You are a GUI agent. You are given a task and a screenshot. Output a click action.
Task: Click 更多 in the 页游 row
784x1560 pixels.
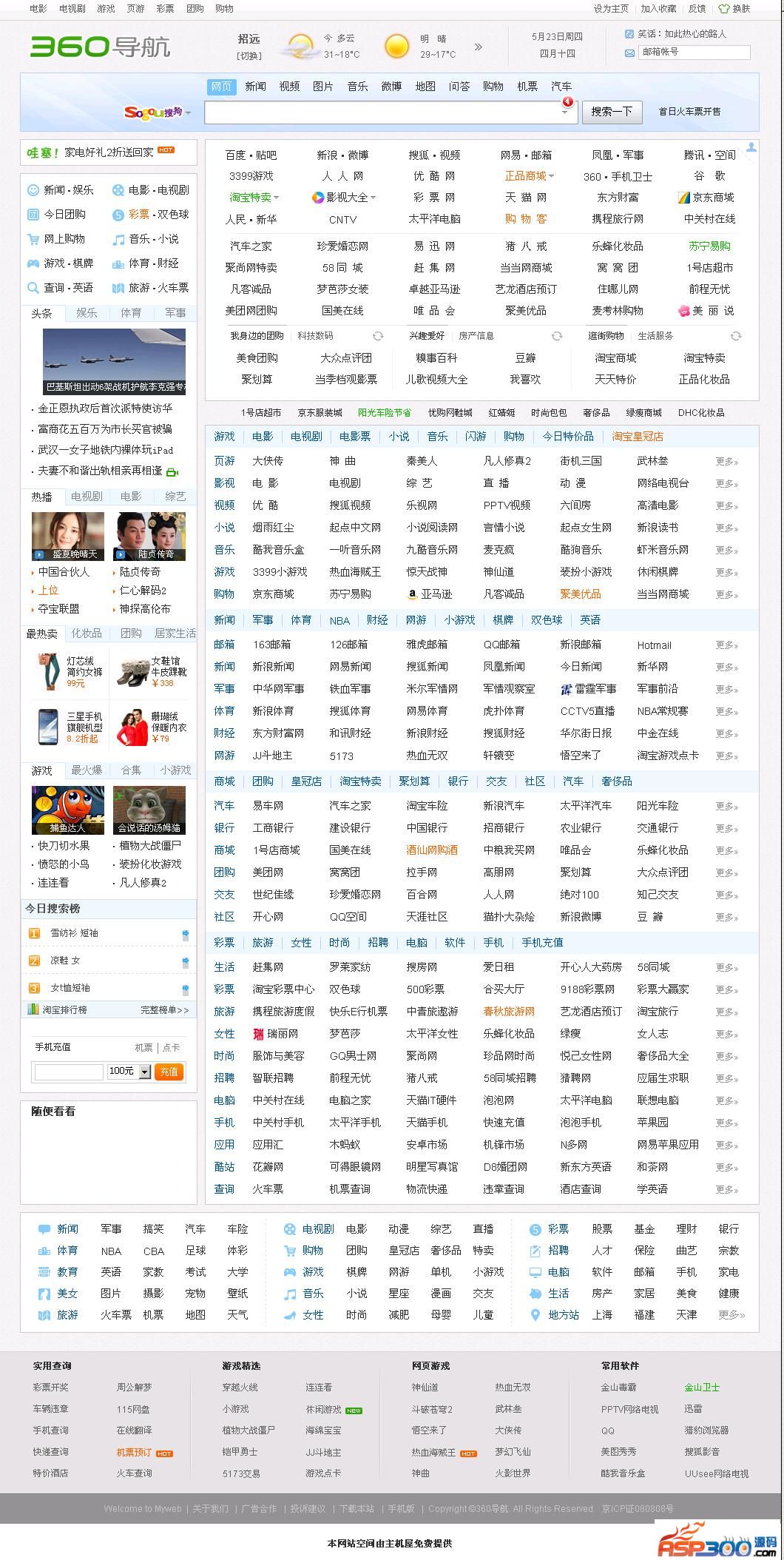726,461
